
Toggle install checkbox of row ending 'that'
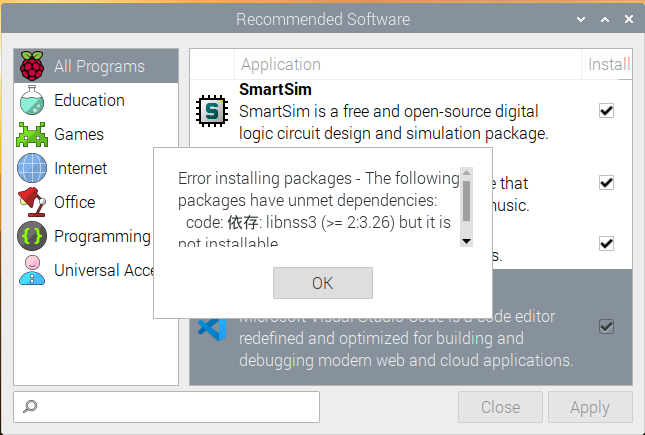click(606, 183)
